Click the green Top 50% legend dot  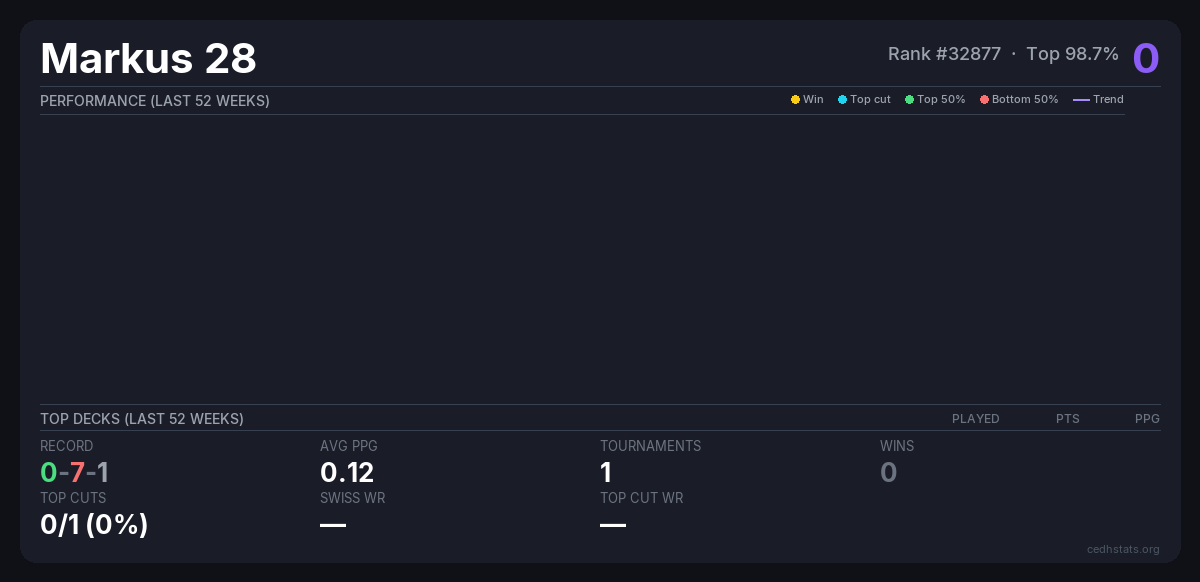tap(909, 100)
